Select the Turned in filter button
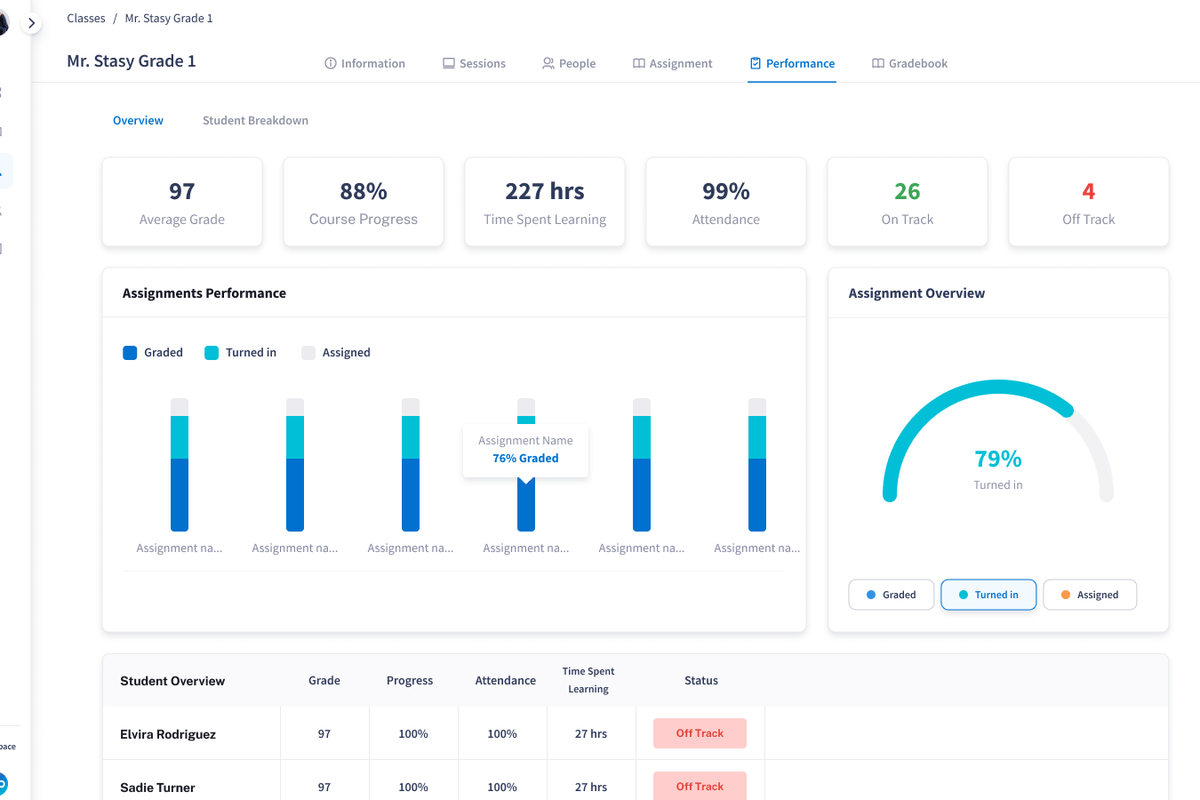This screenshot has height=800, width=1200. point(988,595)
